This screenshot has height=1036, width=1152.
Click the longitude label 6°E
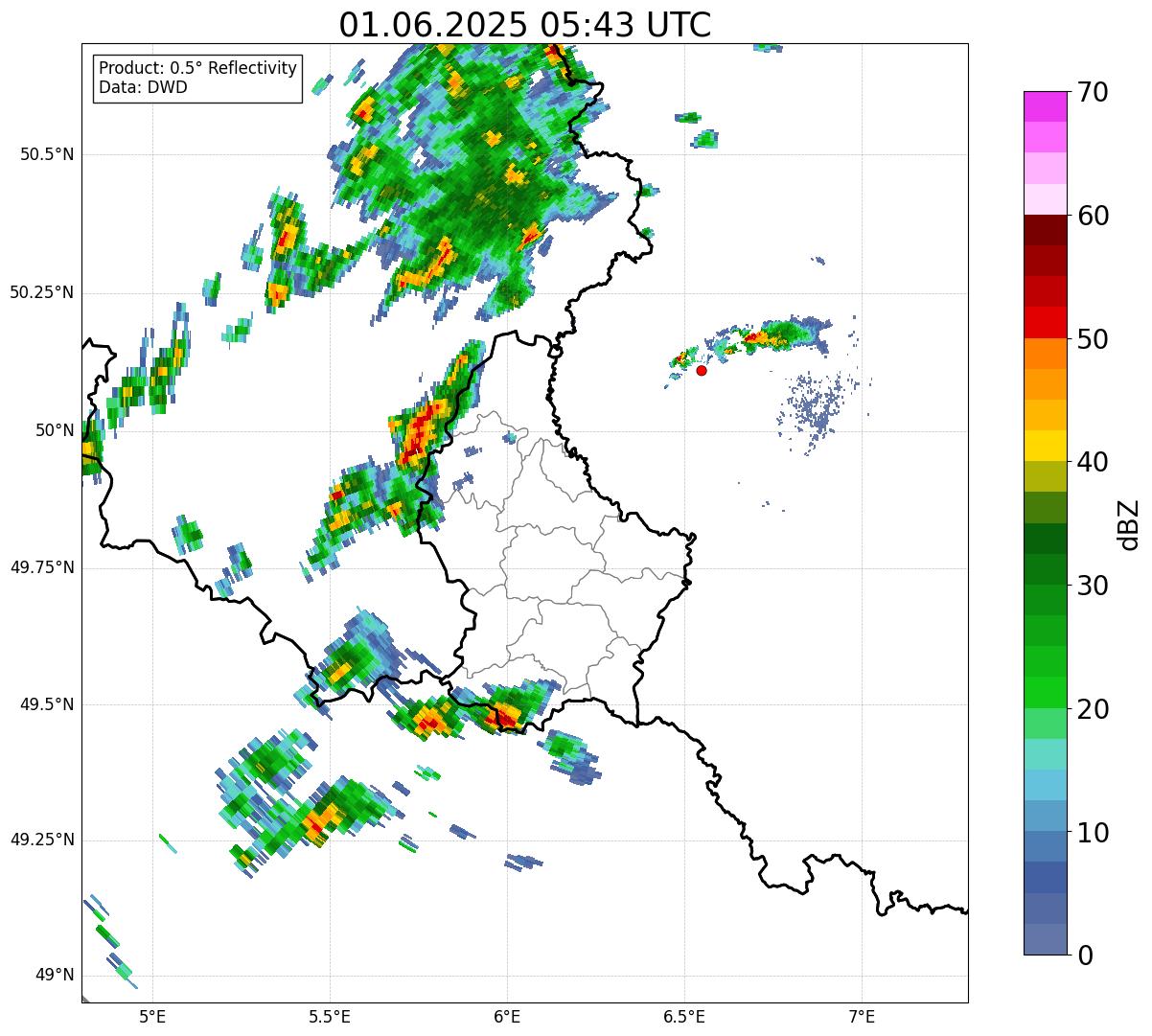tap(507, 1016)
